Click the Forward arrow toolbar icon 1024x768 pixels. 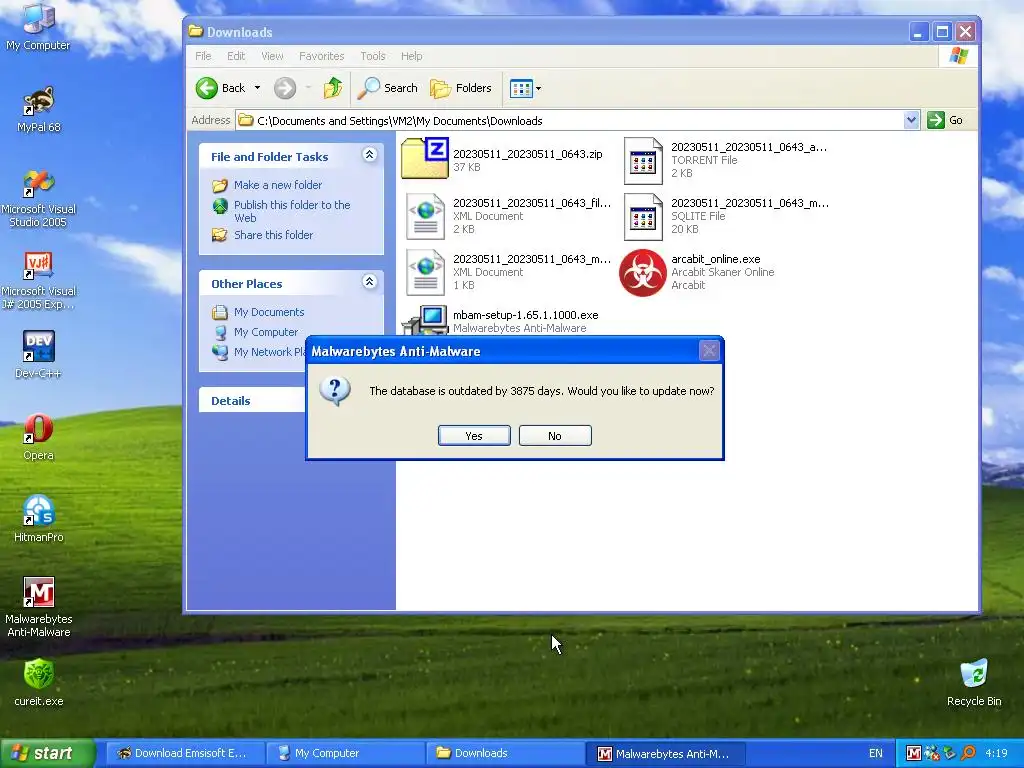(285, 88)
